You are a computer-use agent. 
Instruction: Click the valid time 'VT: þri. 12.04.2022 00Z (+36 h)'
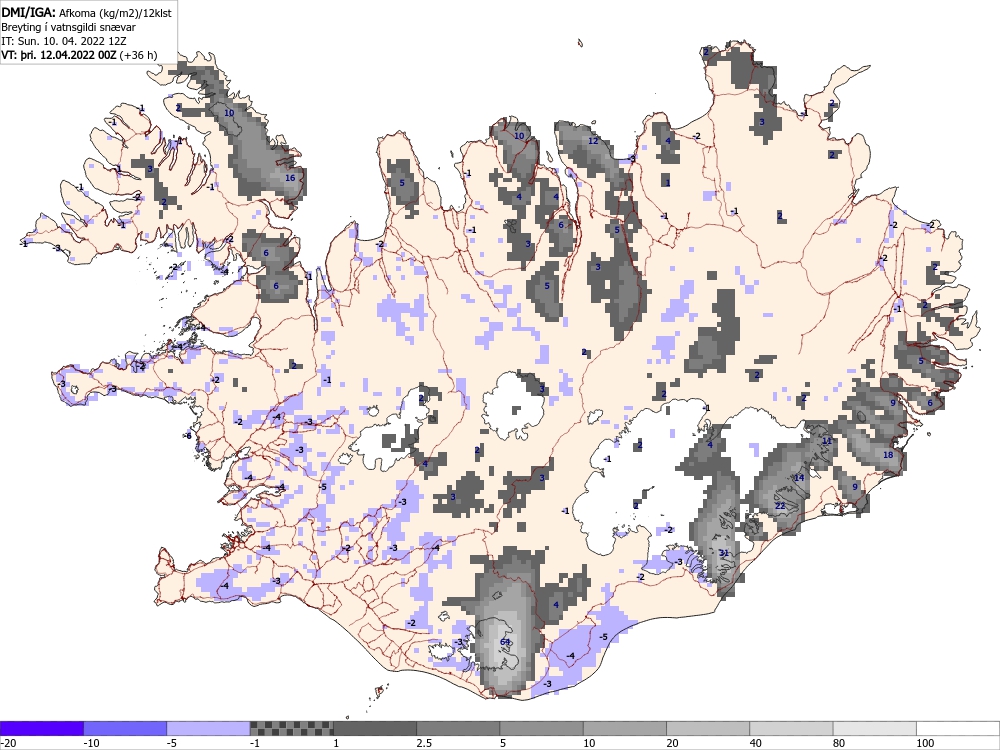click(79, 55)
